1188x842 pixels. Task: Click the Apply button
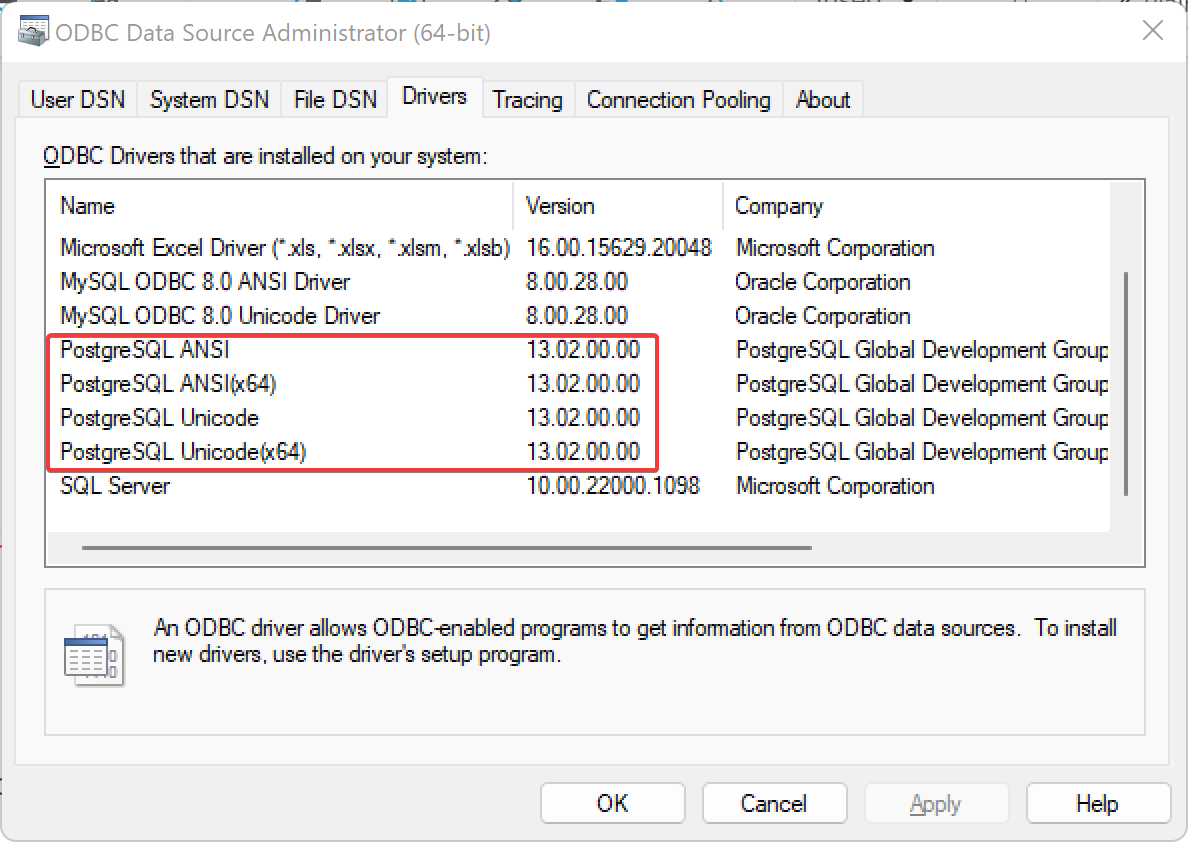click(936, 803)
